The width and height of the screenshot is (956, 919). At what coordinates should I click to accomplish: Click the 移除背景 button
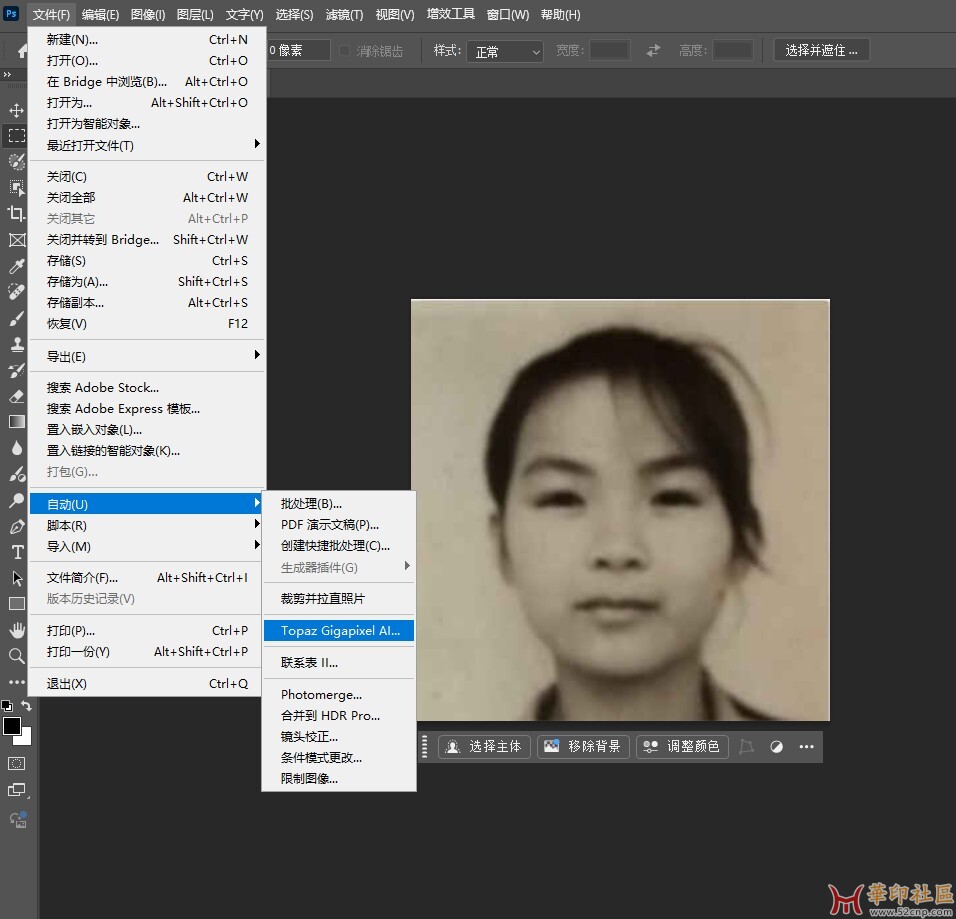584,746
